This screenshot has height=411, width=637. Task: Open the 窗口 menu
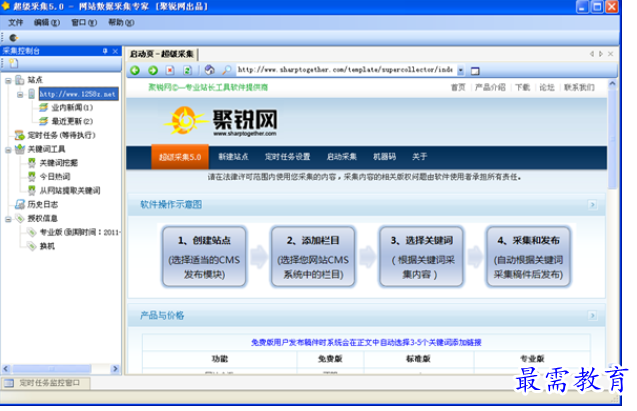[84, 23]
